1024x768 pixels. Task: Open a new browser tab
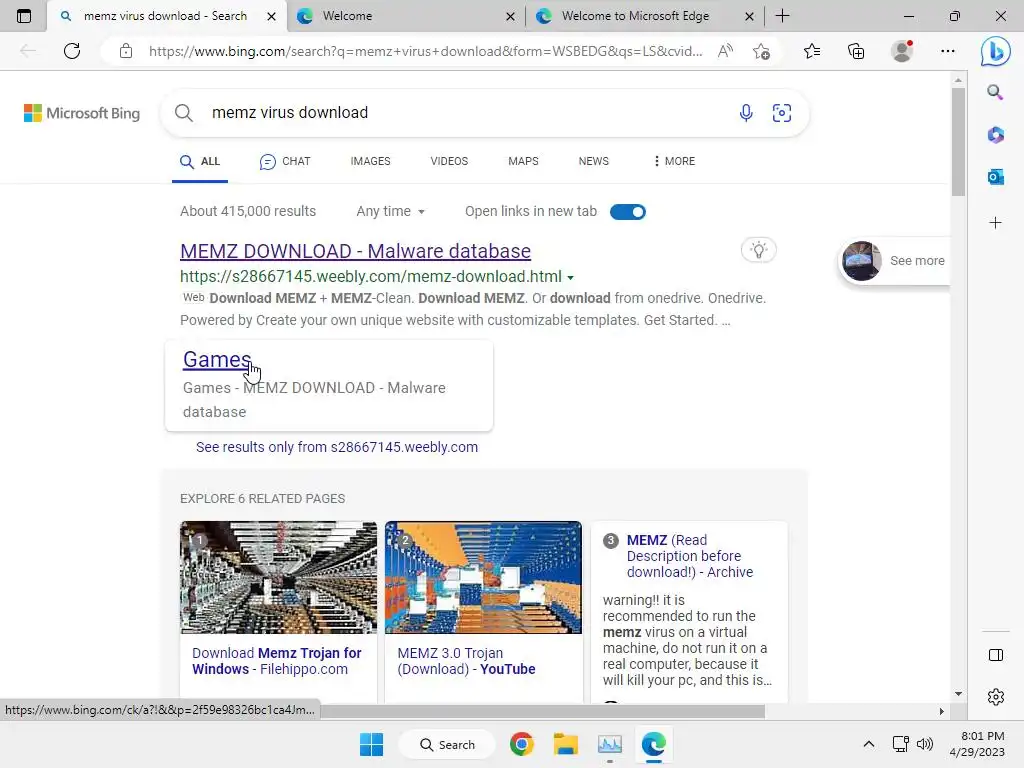782,16
